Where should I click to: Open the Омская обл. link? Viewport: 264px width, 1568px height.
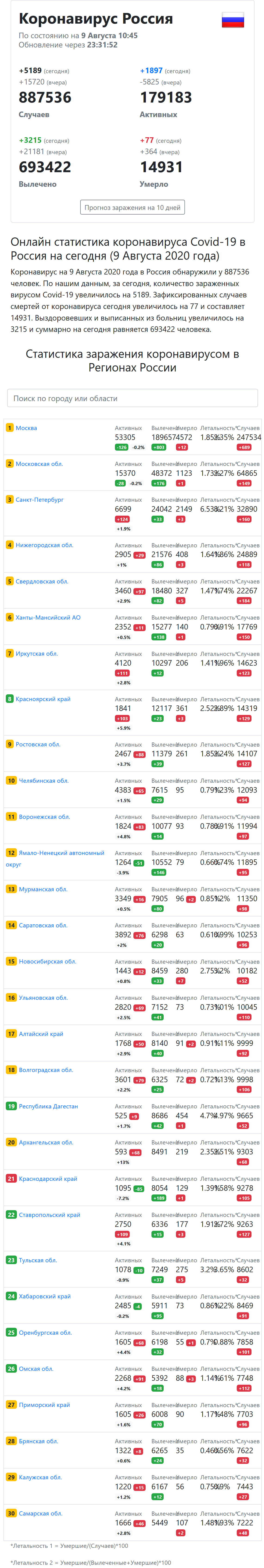click(36, 1369)
